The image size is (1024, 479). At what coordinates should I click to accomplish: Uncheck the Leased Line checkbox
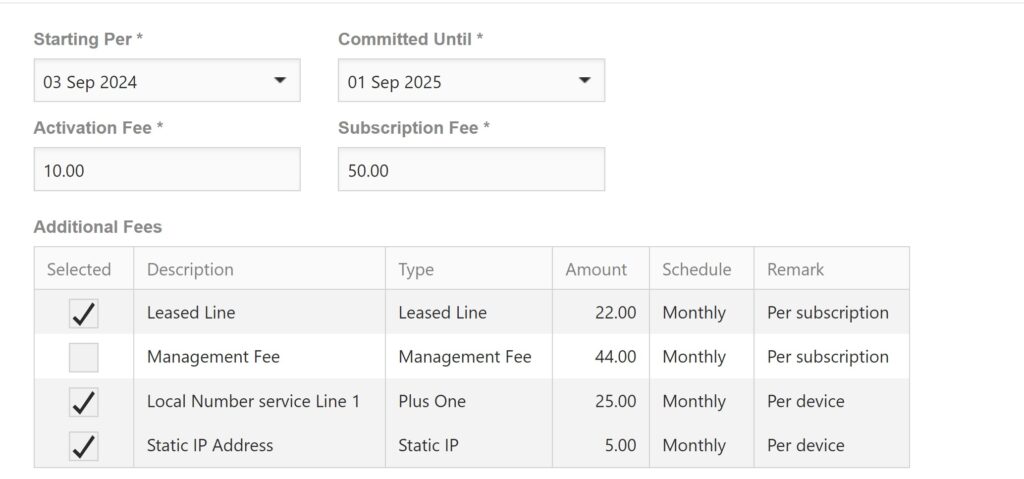(x=84, y=313)
